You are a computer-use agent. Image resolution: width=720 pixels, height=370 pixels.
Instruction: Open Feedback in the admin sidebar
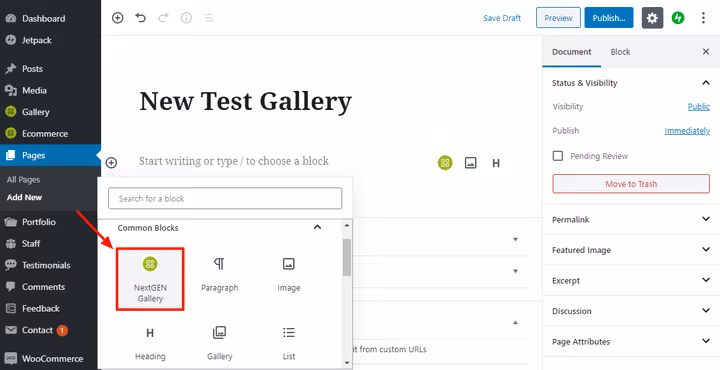[x=41, y=308]
